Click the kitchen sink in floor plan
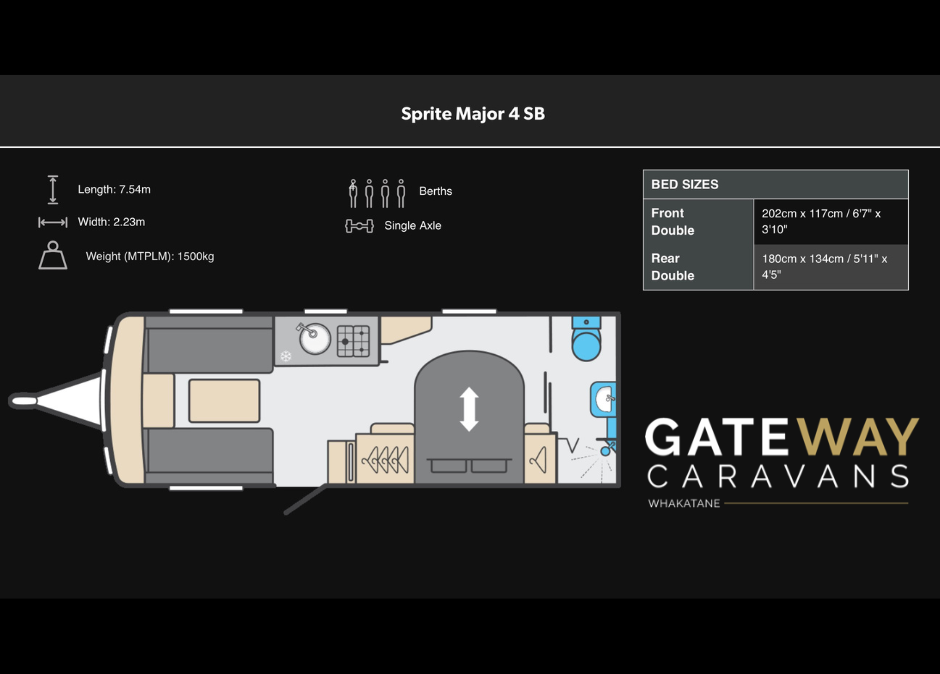Screen dimensions: 940x674 pos(315,339)
